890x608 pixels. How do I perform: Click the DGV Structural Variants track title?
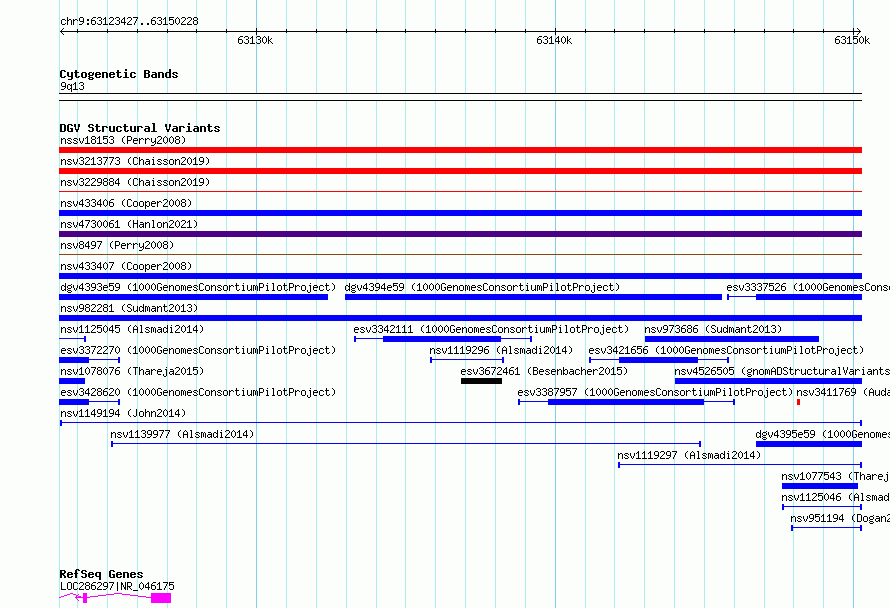click(140, 128)
